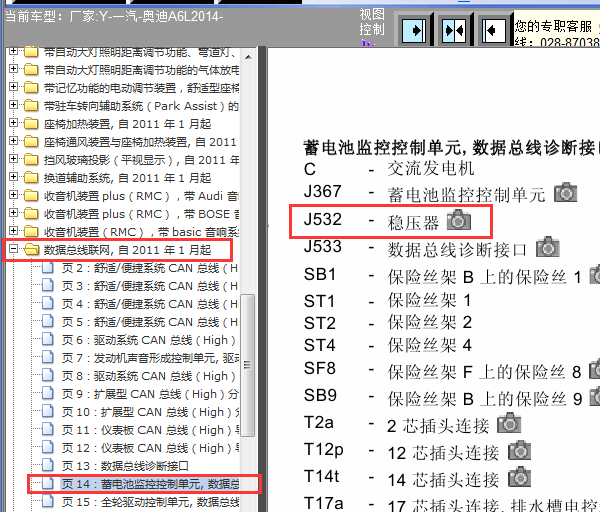Select the 座椅加热装置 folder label
The image size is (600, 512).
127,124
